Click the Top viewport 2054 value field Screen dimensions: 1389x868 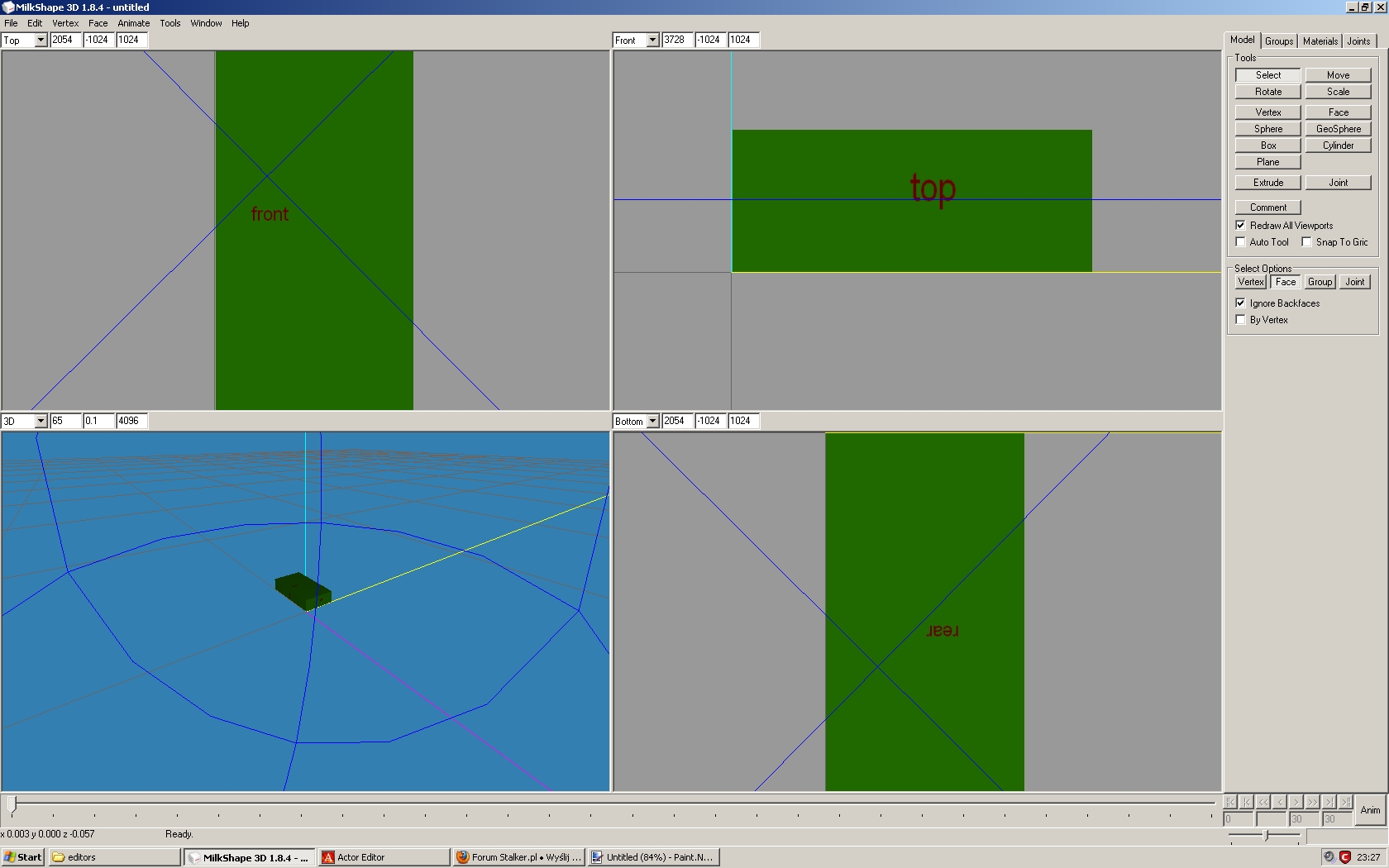click(x=66, y=40)
